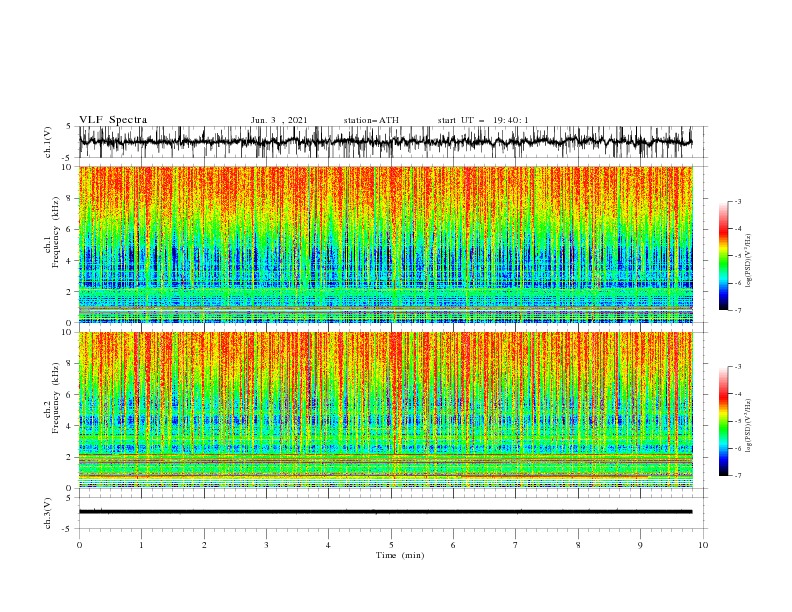Click the "station=ATH" header label

pos(371,120)
